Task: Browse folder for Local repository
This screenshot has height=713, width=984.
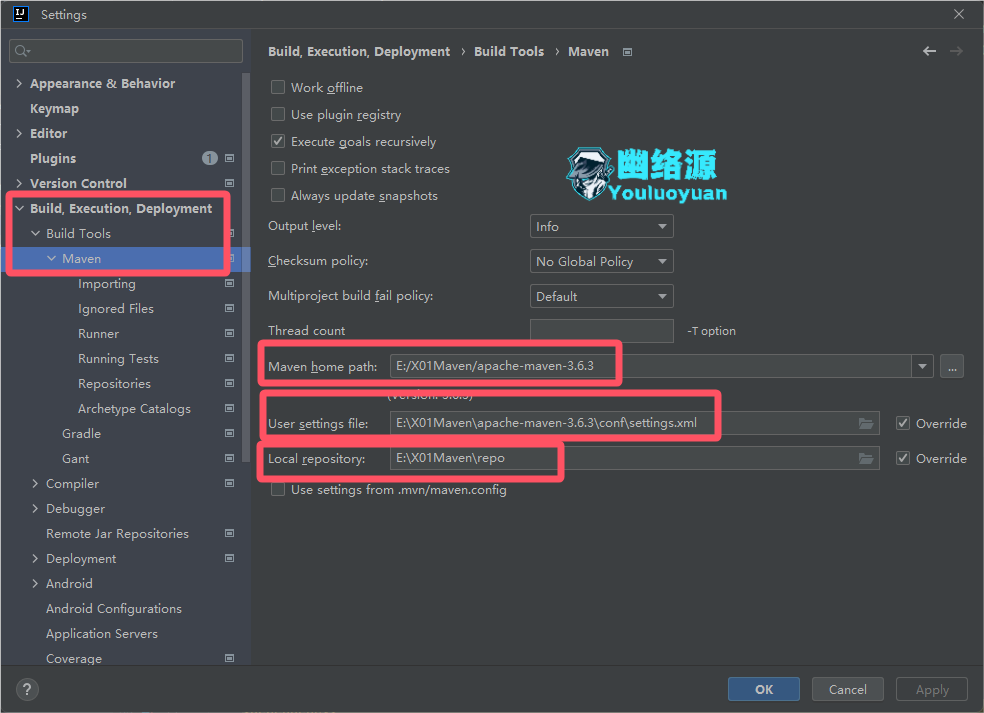Action: click(x=866, y=459)
